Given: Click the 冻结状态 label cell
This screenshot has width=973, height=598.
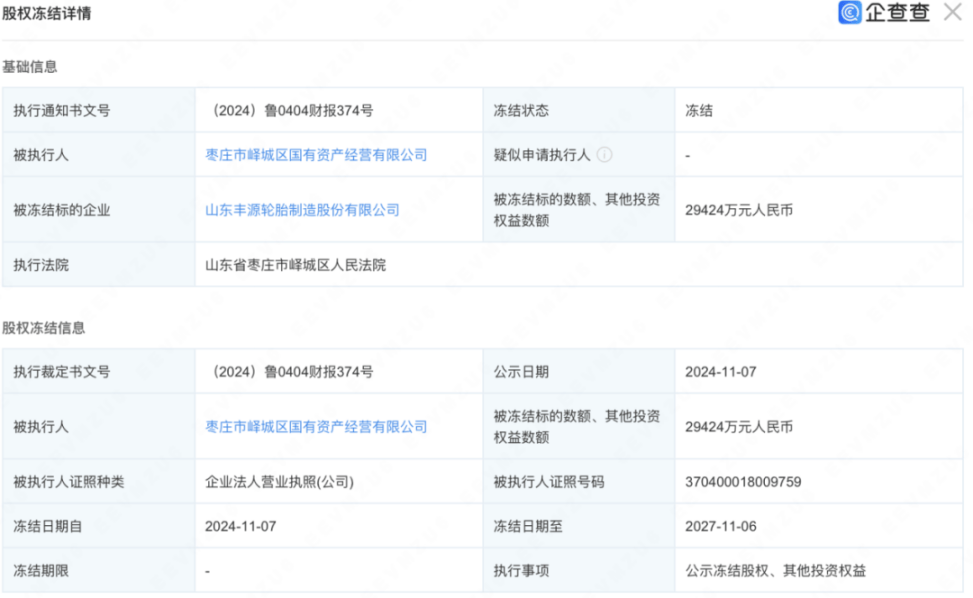Looking at the screenshot, I should coord(579,110).
